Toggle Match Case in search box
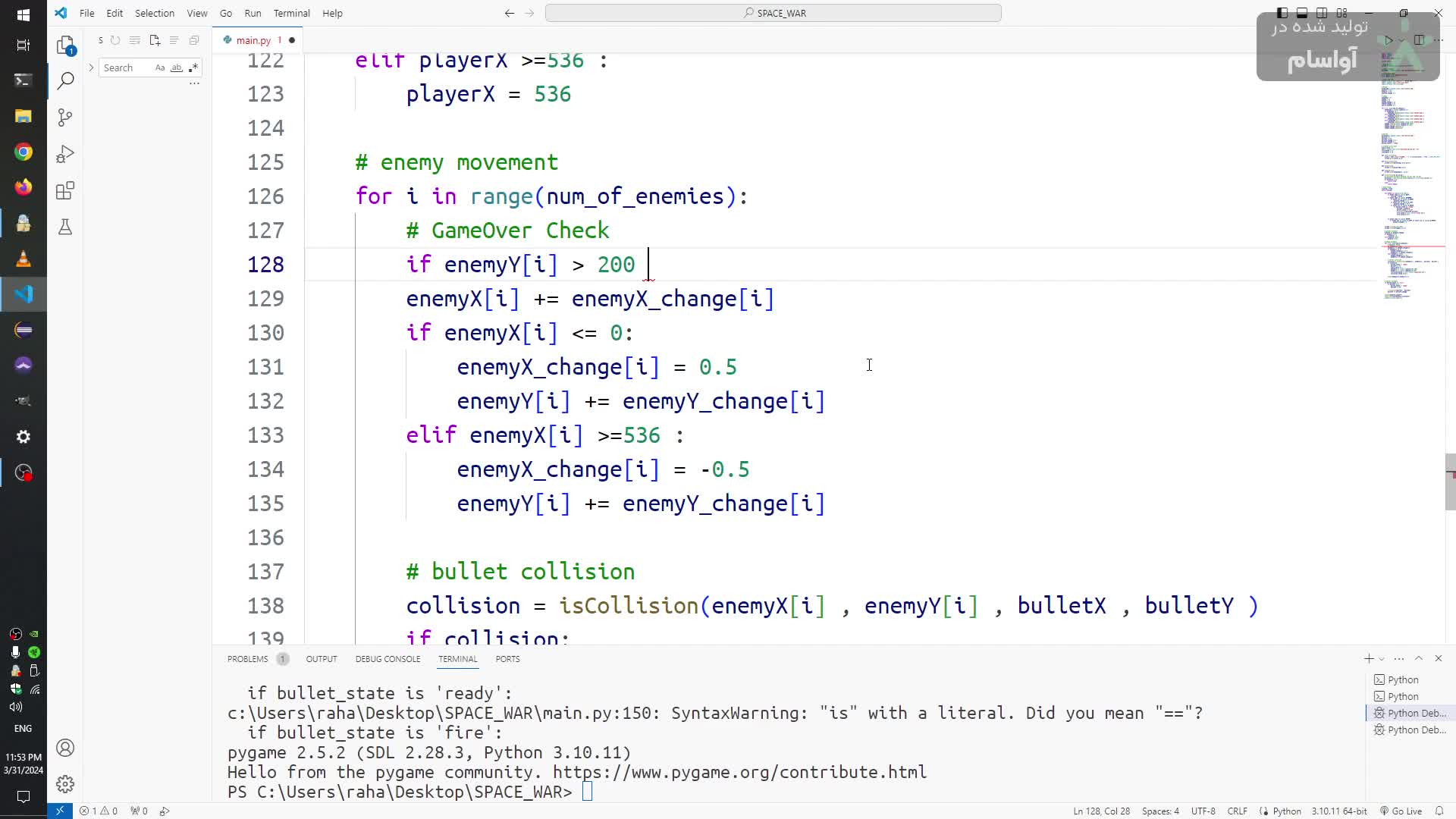The image size is (1456, 819). point(160,67)
